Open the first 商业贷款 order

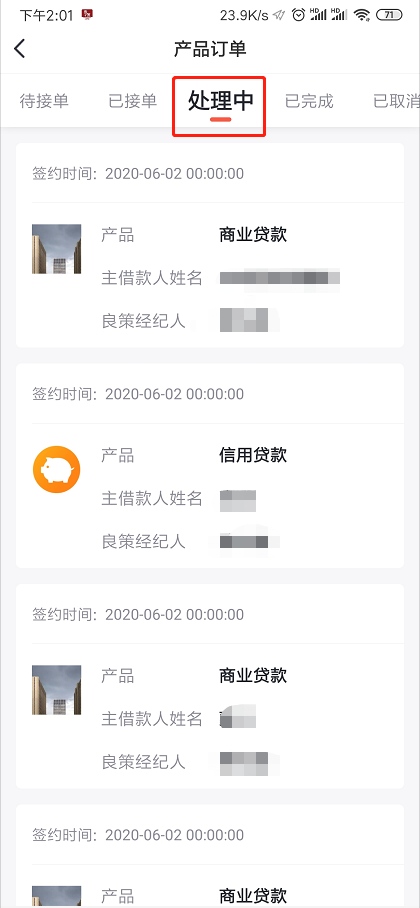(210, 245)
